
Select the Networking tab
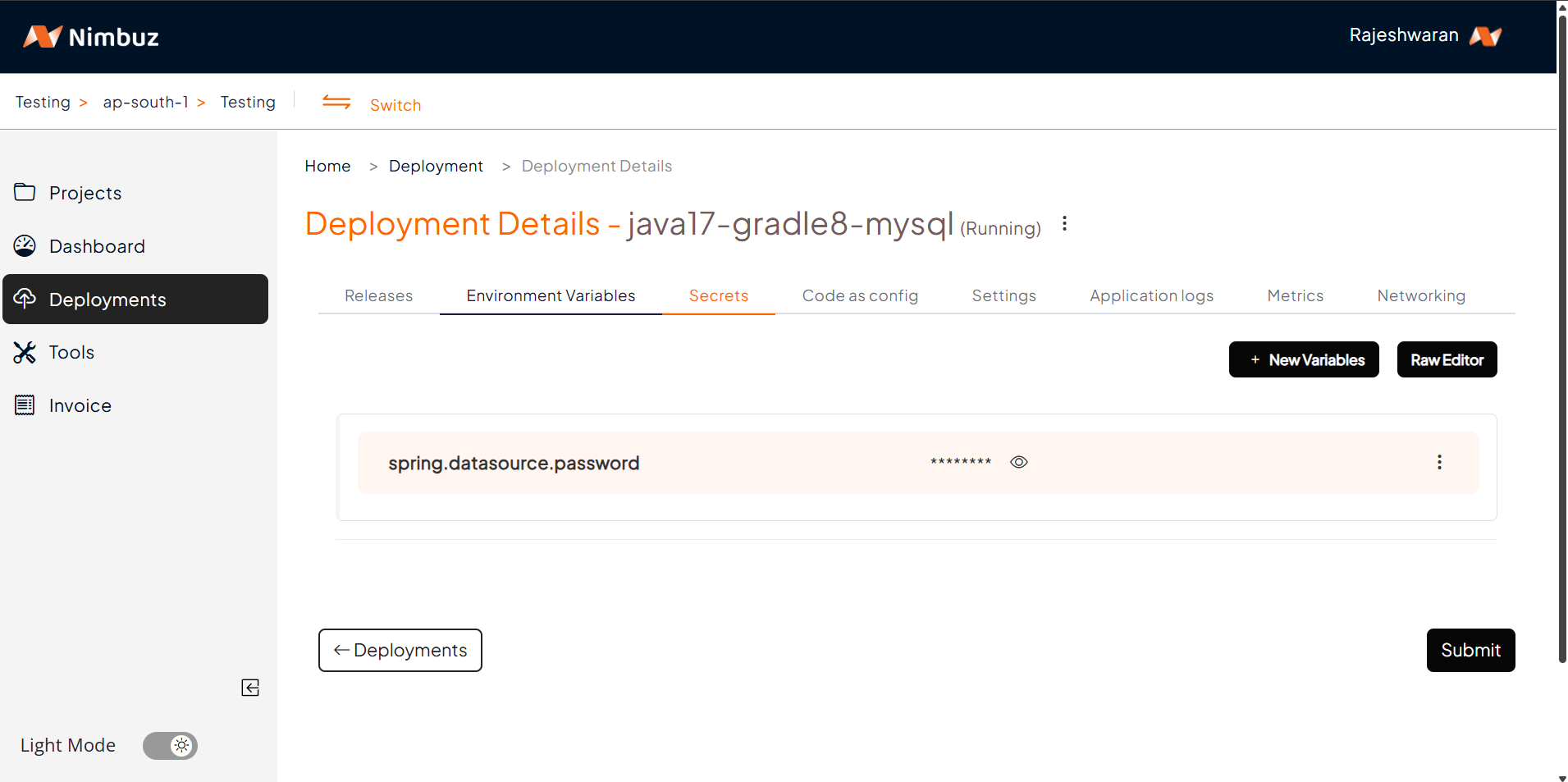tap(1421, 295)
